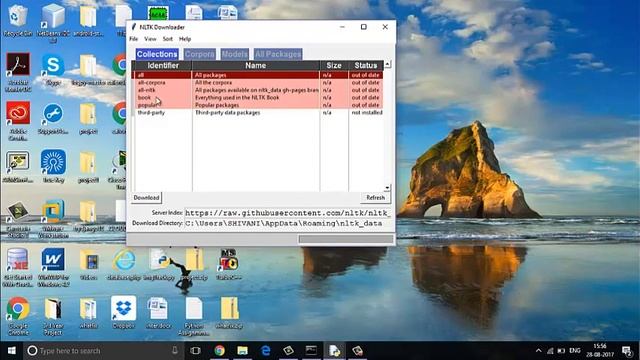Viewport: 640px width, 360px height.
Task: Open the Help menu
Action: pyautogui.click(x=185, y=39)
